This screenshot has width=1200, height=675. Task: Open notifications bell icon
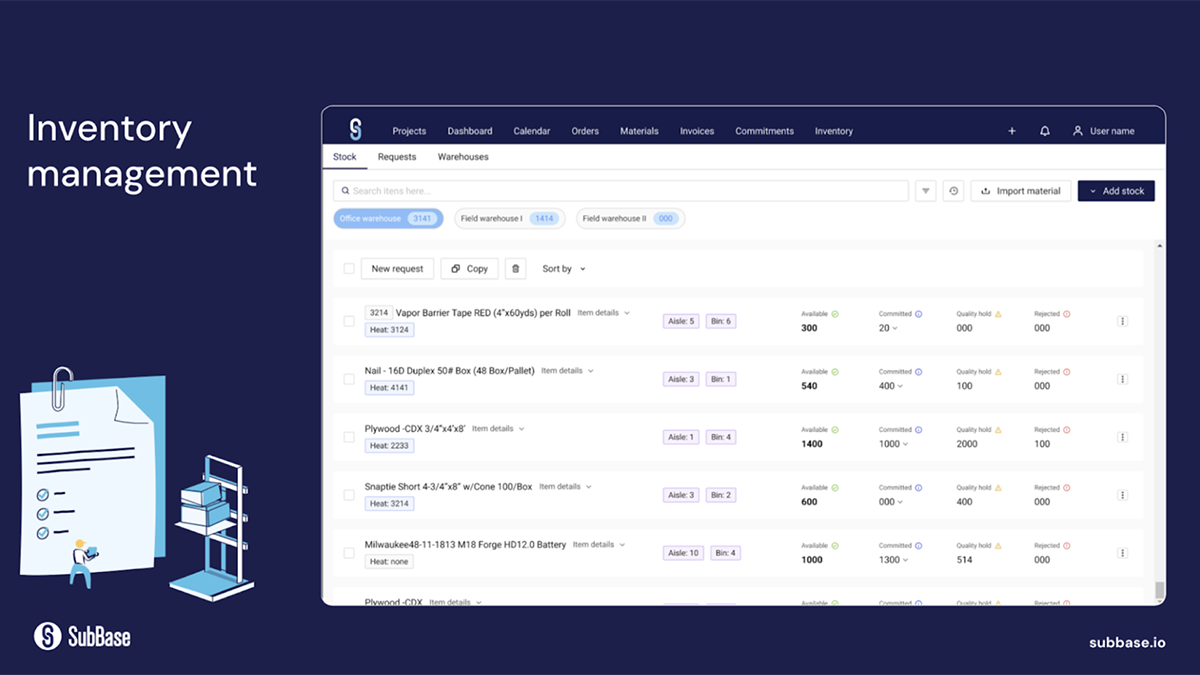coord(1045,131)
